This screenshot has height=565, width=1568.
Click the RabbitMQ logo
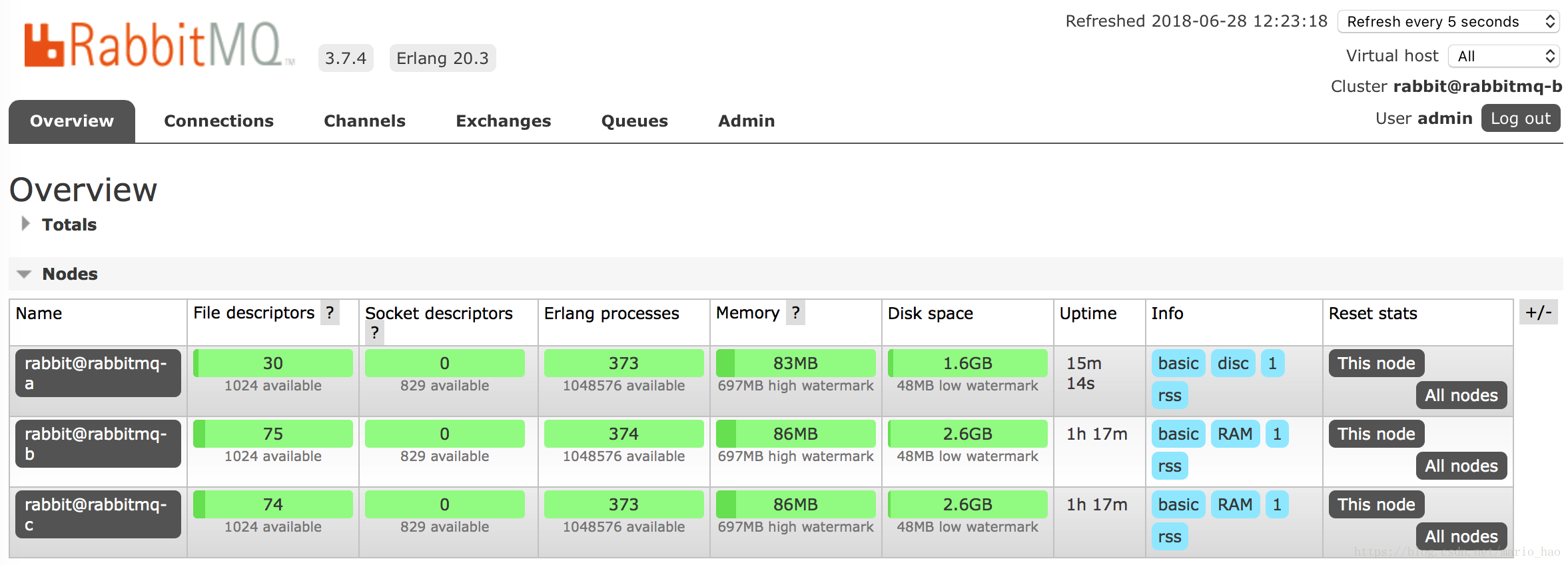click(160, 45)
